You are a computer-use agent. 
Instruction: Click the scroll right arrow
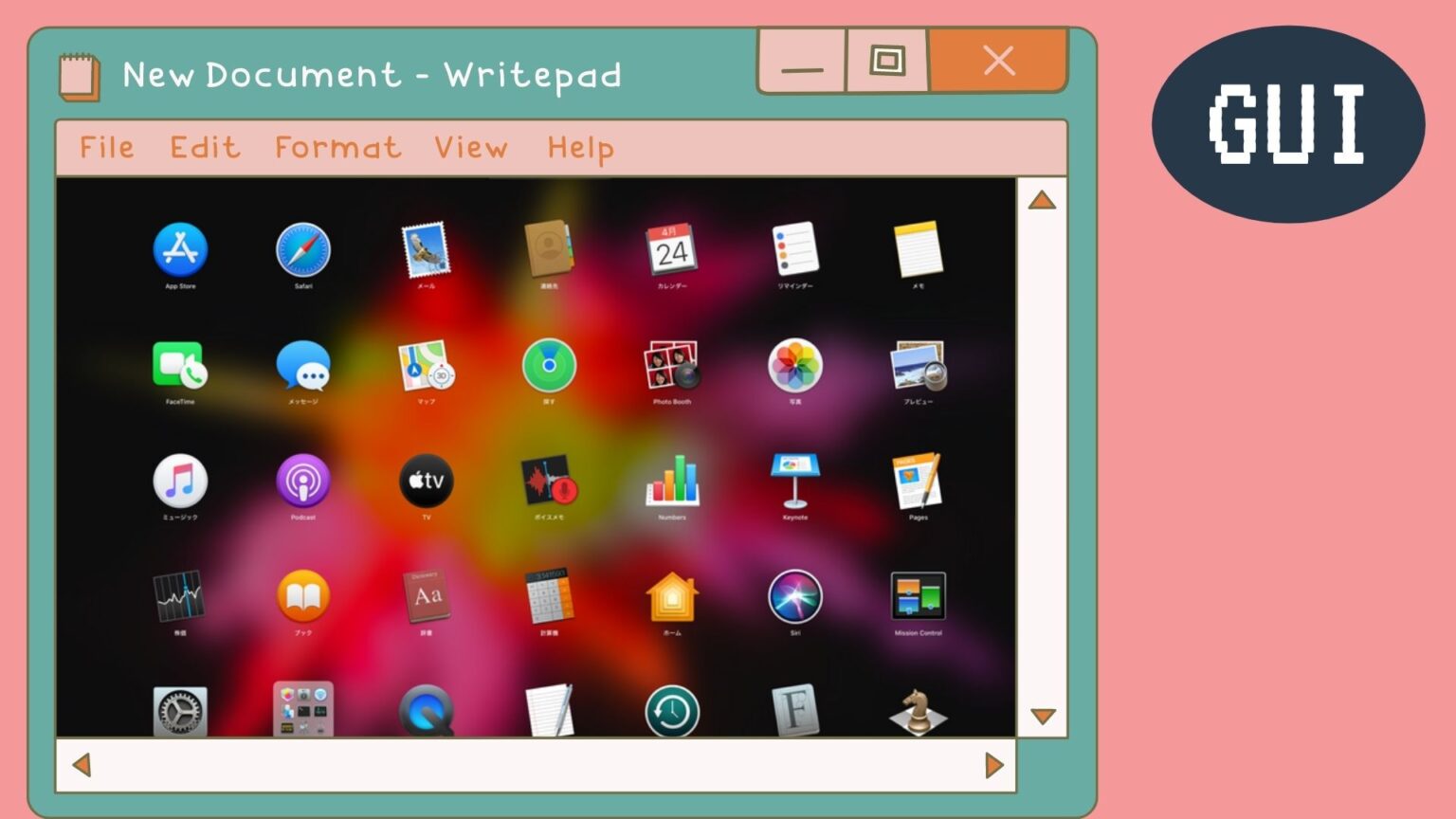994,765
